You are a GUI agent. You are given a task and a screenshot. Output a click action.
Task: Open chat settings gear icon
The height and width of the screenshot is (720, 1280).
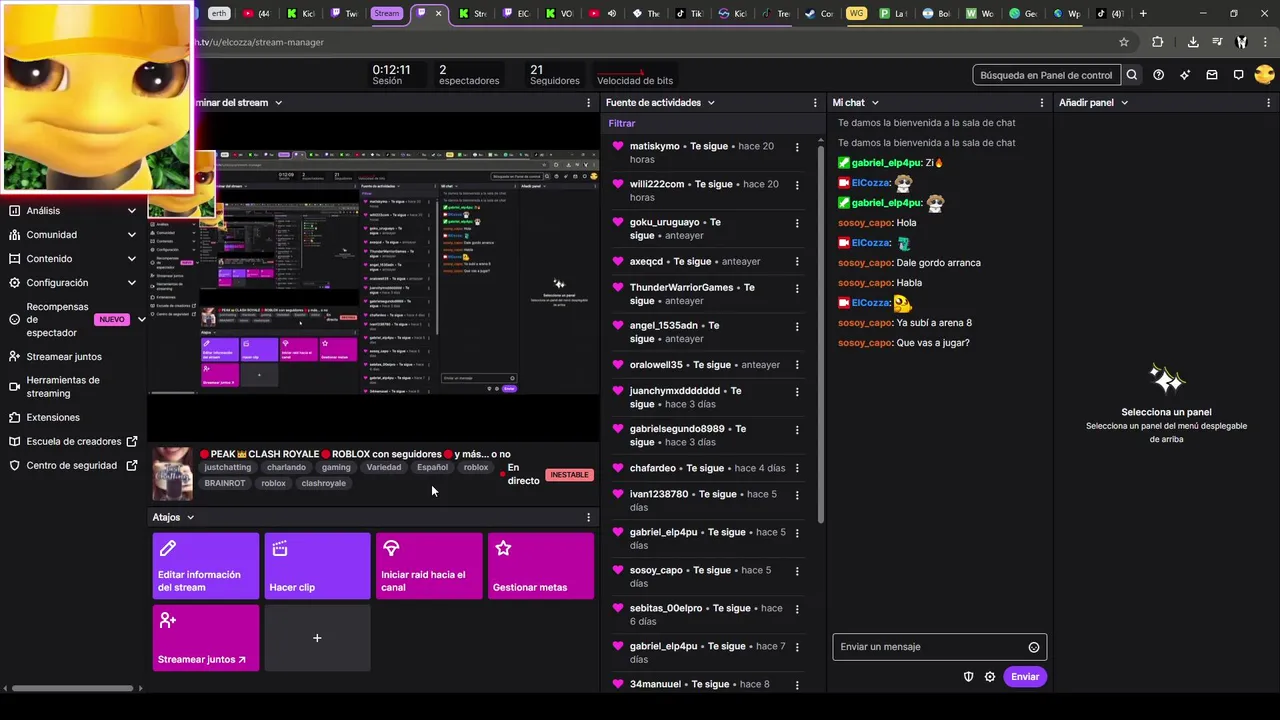990,677
